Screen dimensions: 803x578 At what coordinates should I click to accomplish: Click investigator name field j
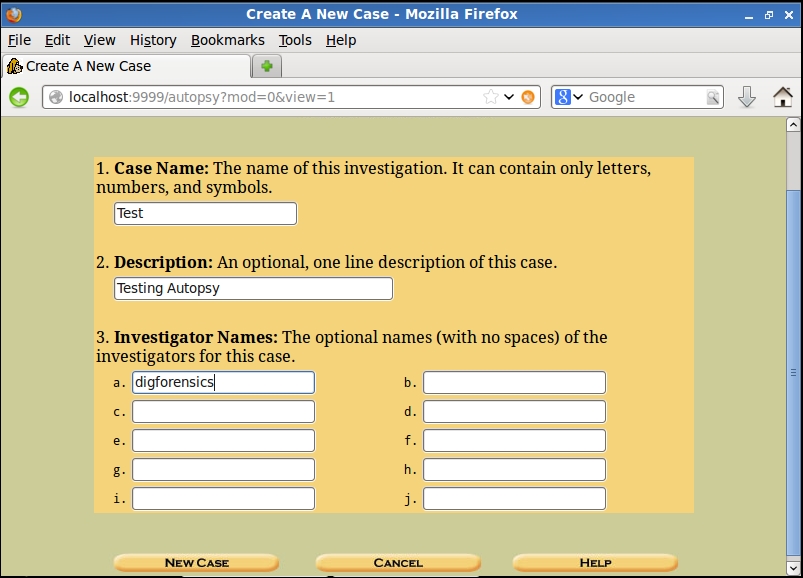pyautogui.click(x=514, y=499)
